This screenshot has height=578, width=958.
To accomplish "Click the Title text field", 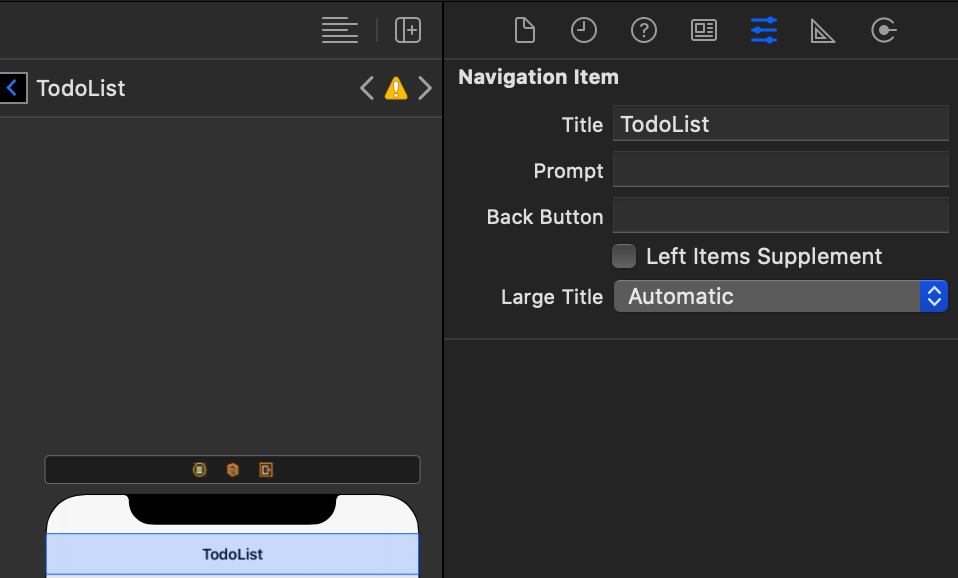I will click(x=780, y=124).
